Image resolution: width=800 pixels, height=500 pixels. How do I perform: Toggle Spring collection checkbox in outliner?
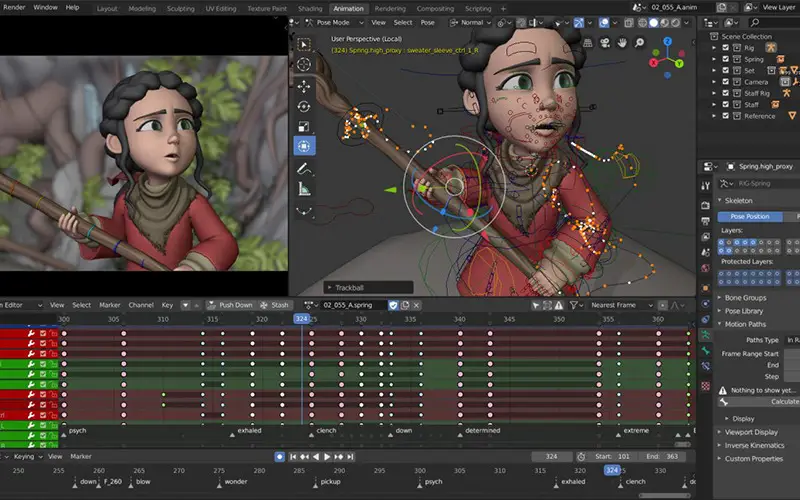[726, 59]
